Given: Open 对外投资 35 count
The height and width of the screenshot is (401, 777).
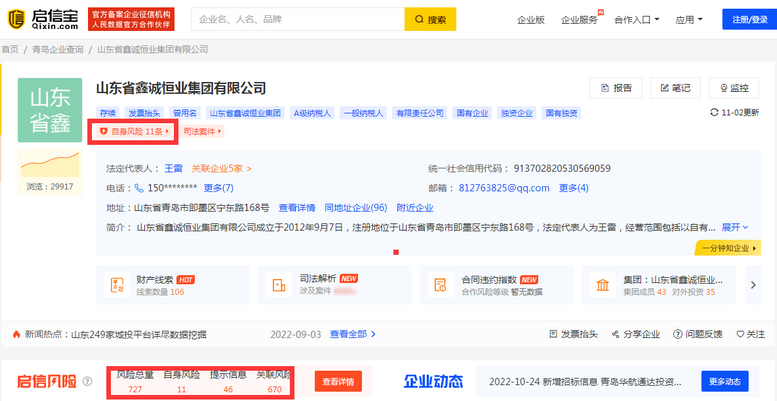Looking at the screenshot, I should coord(710,292).
